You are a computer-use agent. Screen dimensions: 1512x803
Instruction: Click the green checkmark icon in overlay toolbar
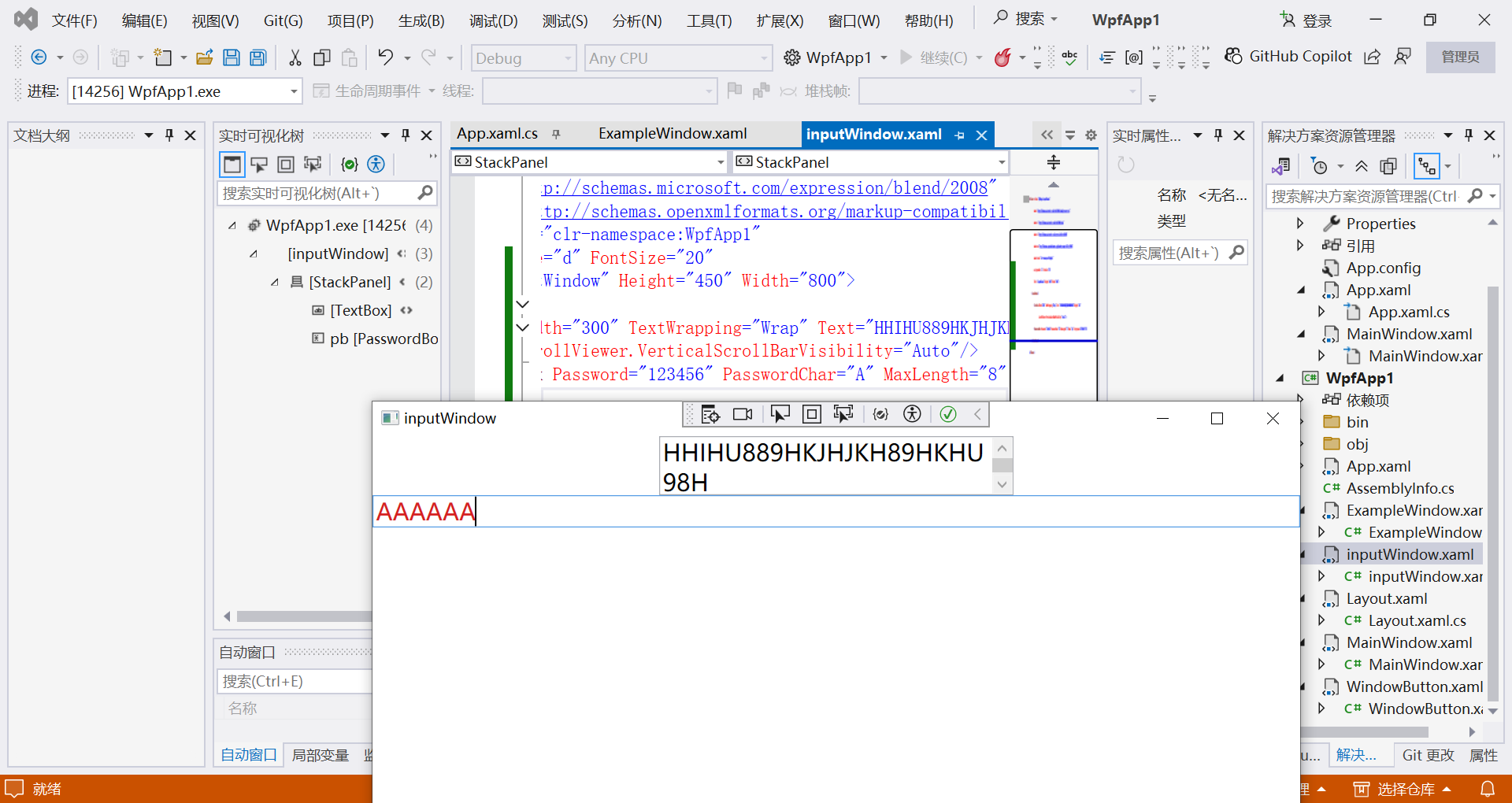point(948,414)
